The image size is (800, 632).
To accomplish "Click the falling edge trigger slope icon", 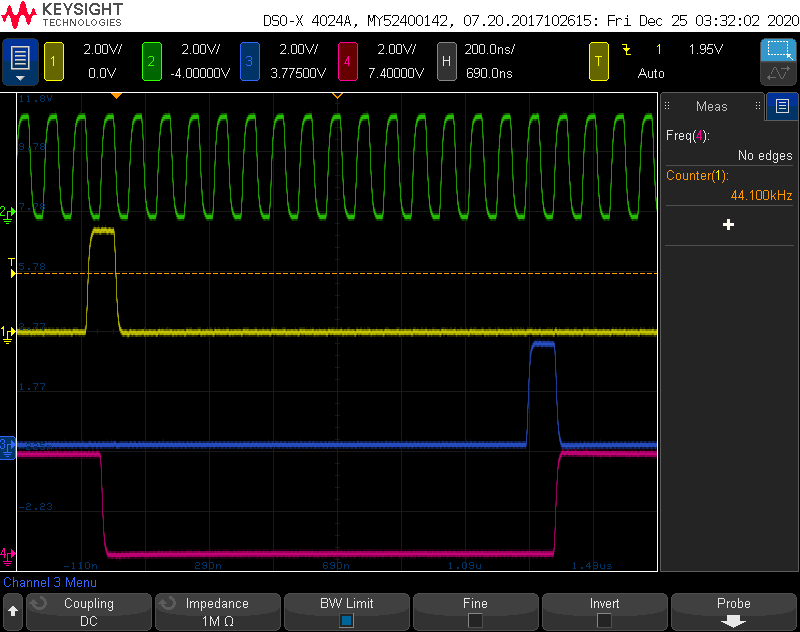I will click(627, 49).
